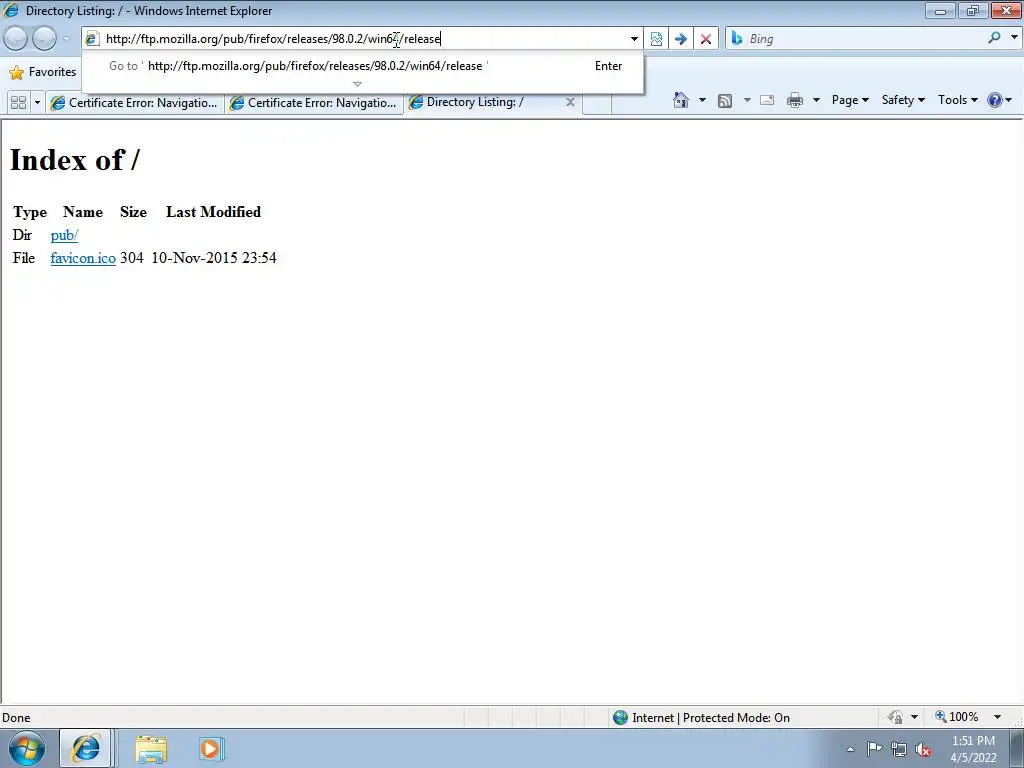Screen dimensions: 1024x768
Task: Click the Internet Protected Mode status
Action: [x=701, y=718]
